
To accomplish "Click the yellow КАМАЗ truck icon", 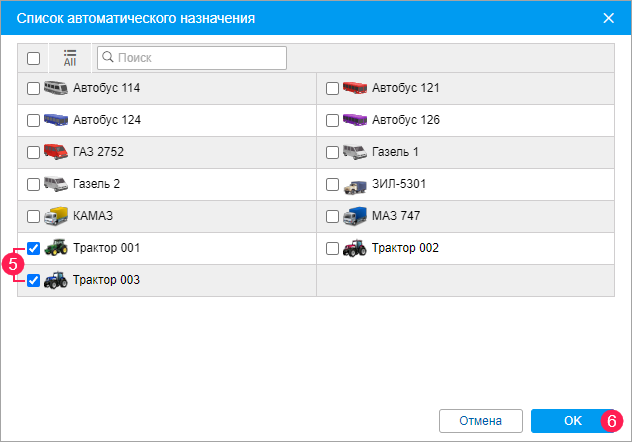I will pos(56,216).
